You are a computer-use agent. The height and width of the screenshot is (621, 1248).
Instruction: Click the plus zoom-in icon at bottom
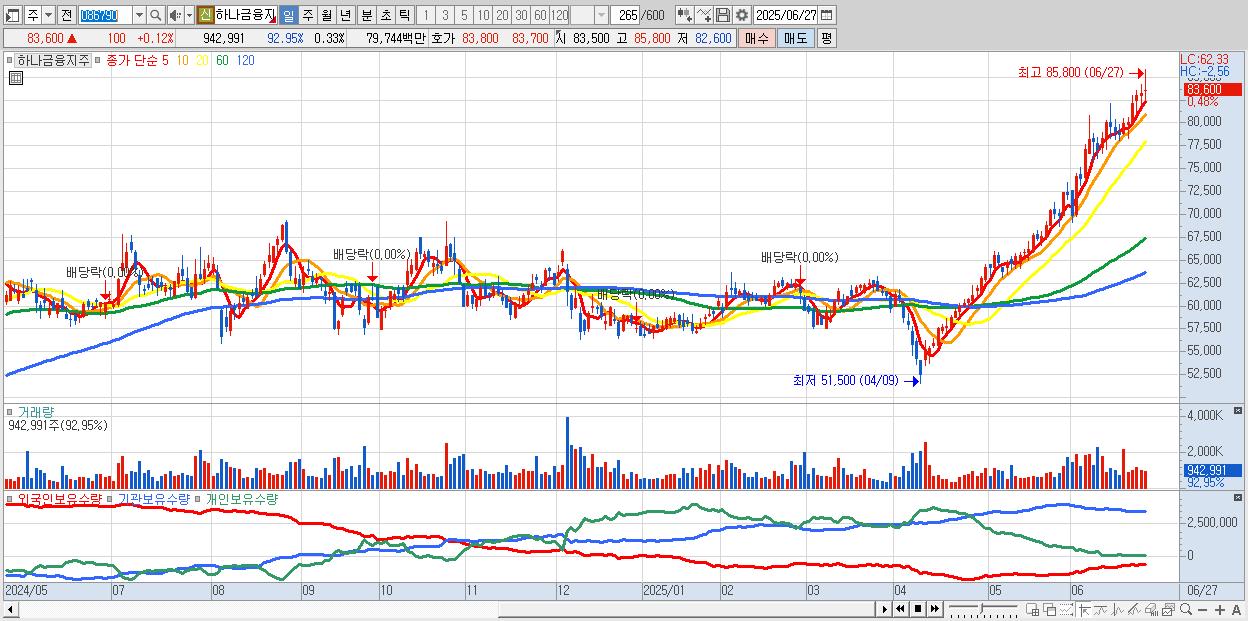tap(1220, 609)
